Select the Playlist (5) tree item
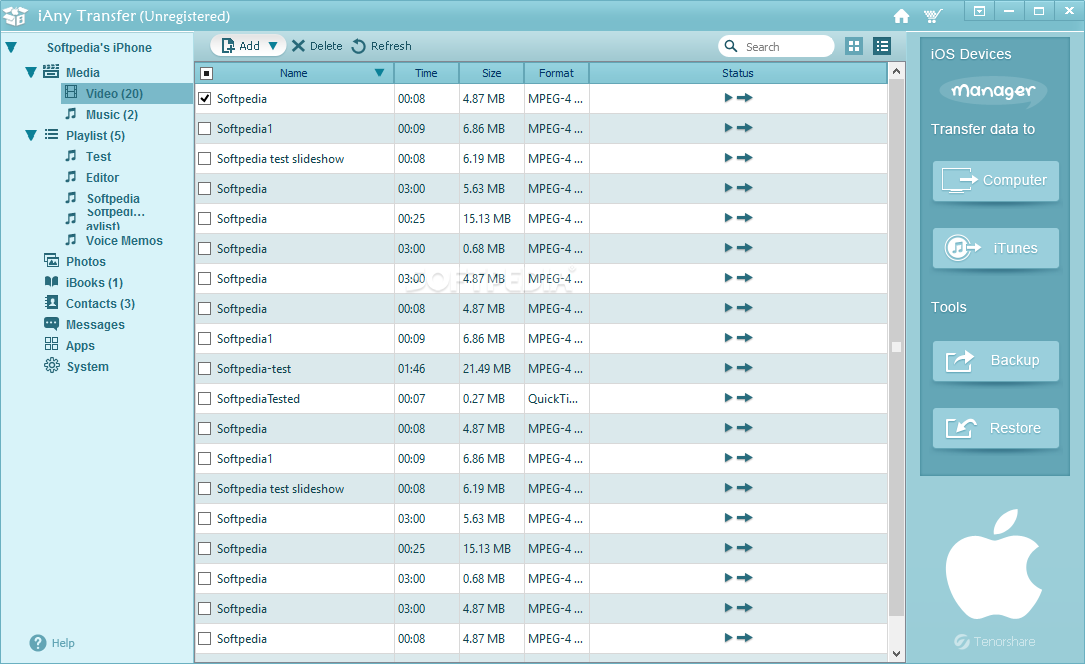 (x=95, y=136)
